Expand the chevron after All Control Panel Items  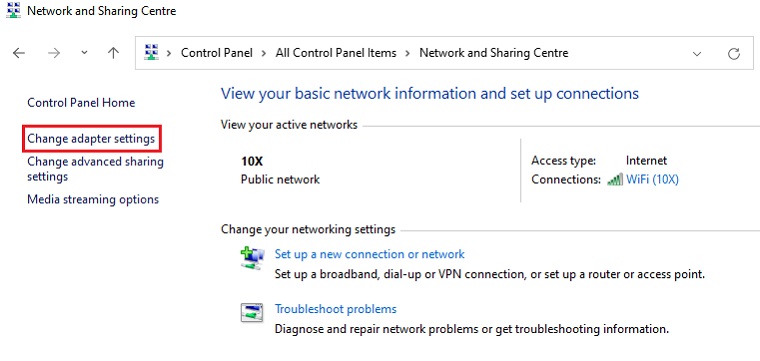pos(408,53)
